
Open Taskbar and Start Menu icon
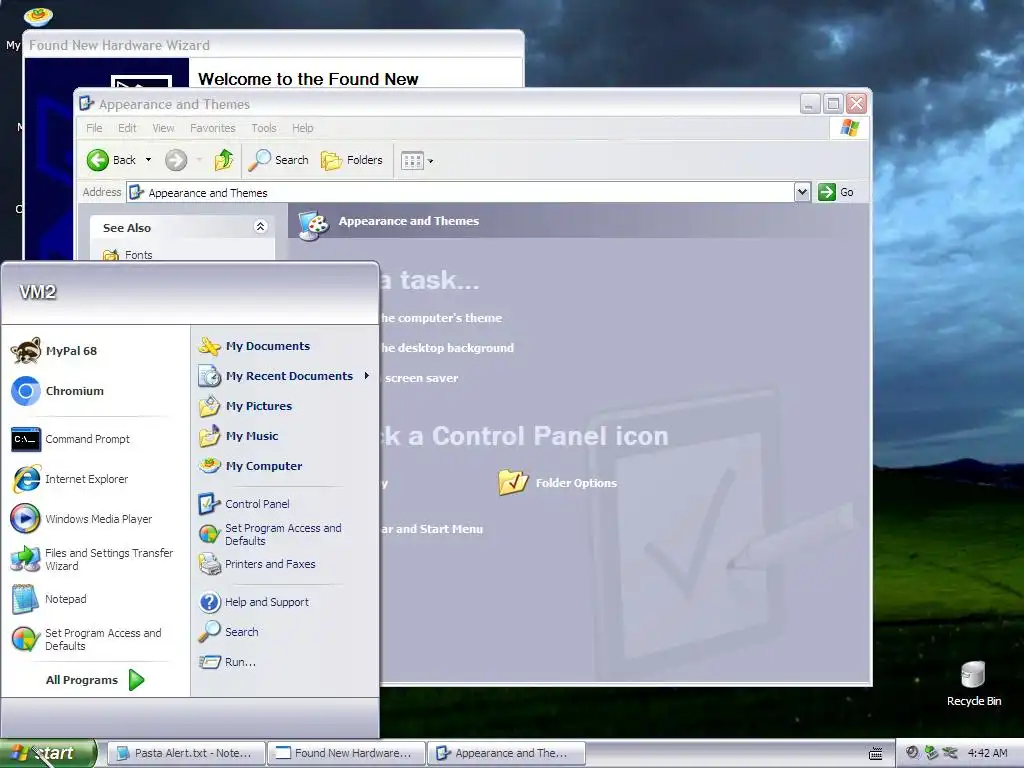point(432,529)
